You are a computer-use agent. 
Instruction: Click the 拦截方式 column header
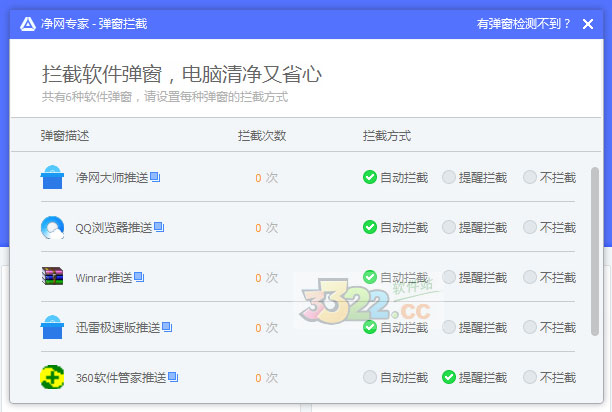387,136
